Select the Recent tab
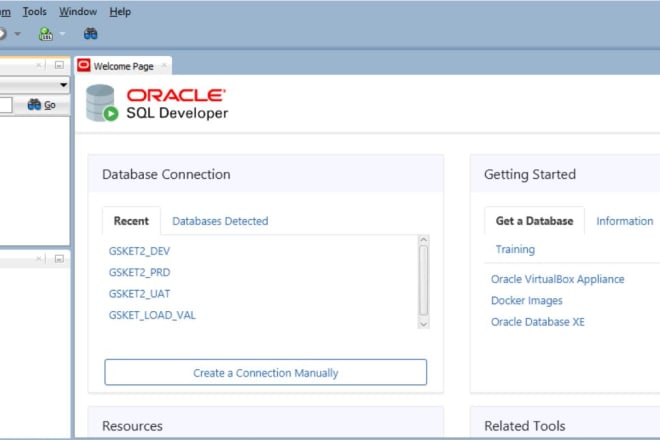 click(131, 221)
